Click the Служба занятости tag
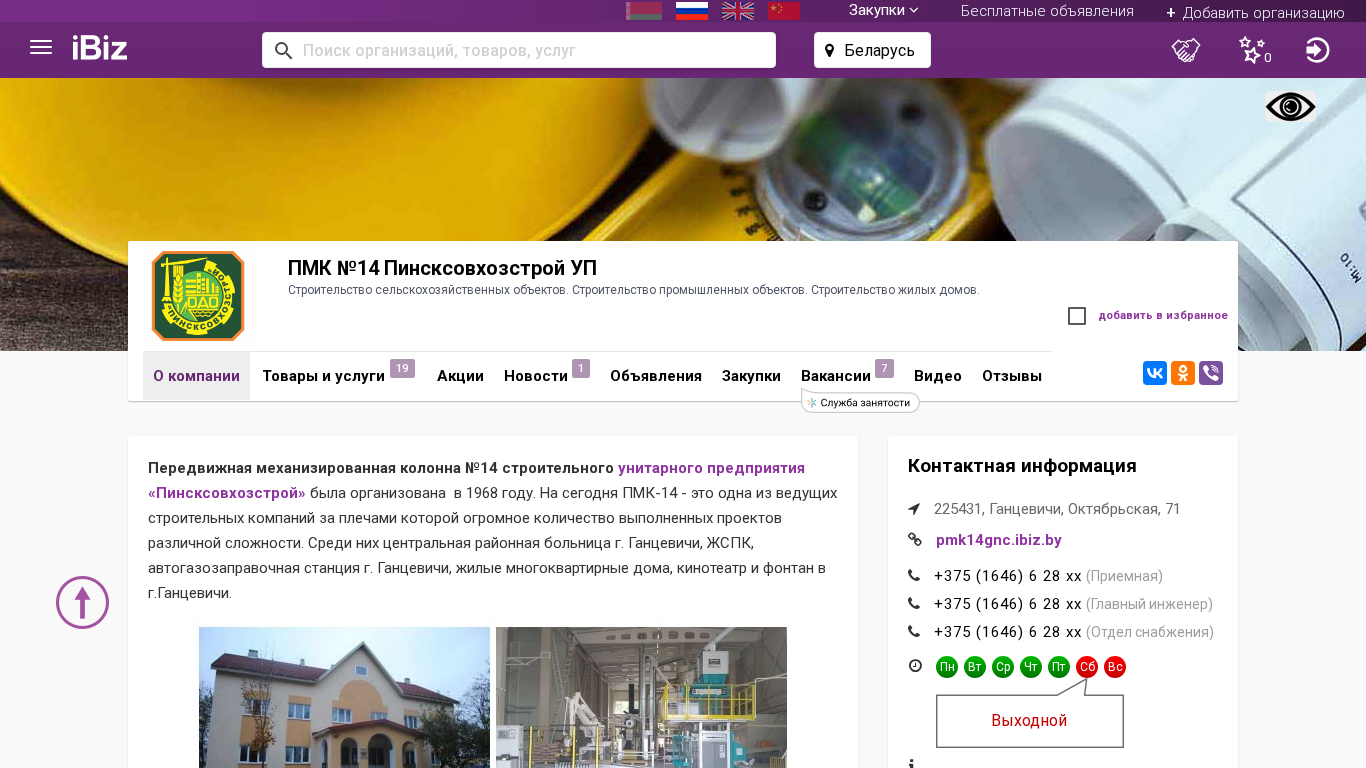 tap(860, 402)
